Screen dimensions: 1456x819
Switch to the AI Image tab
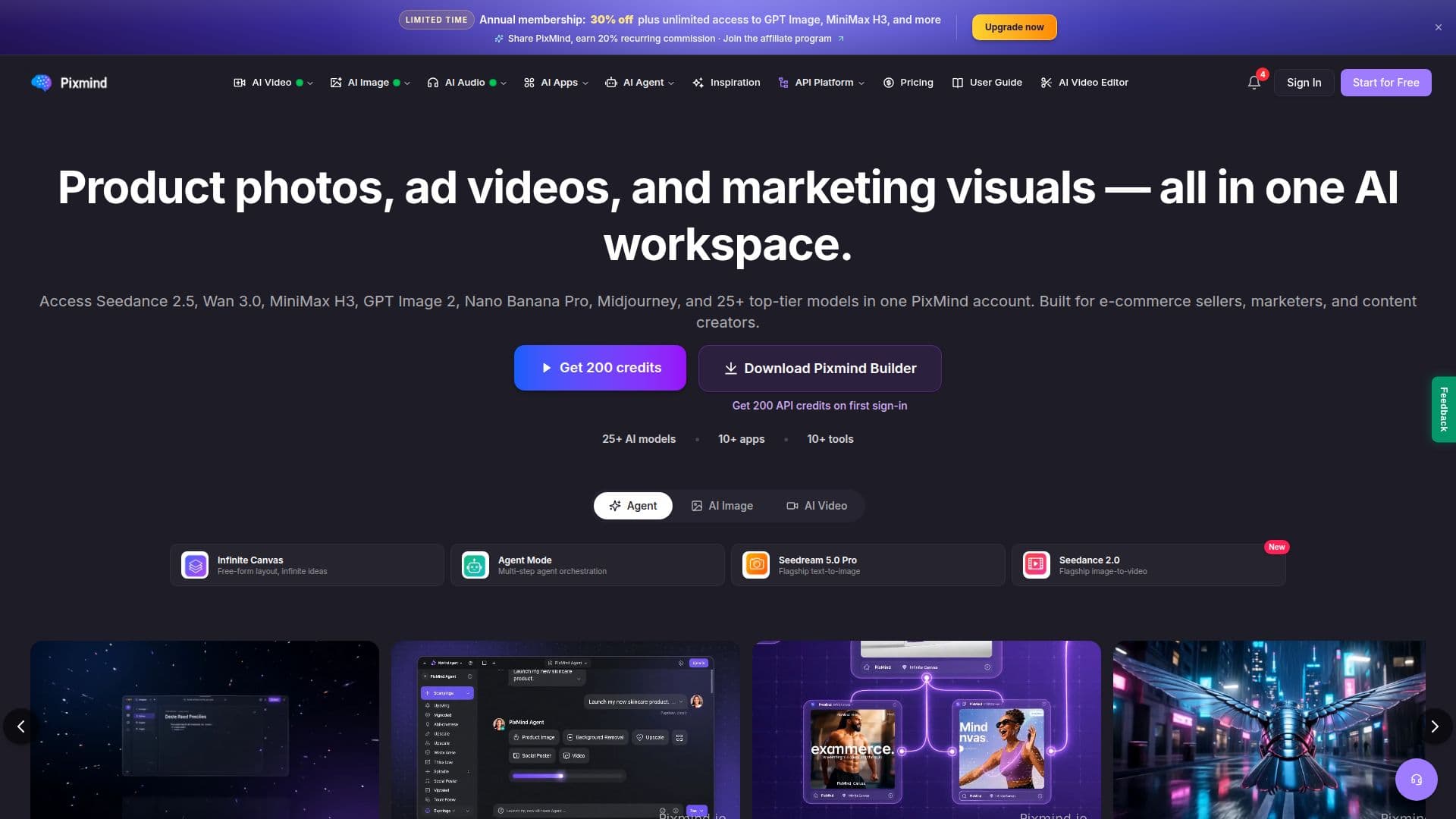pos(722,506)
